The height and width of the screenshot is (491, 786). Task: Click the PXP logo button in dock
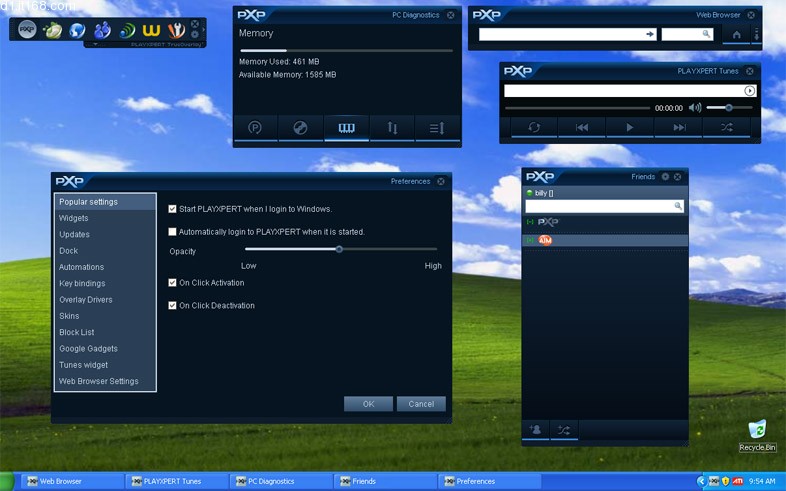point(27,30)
